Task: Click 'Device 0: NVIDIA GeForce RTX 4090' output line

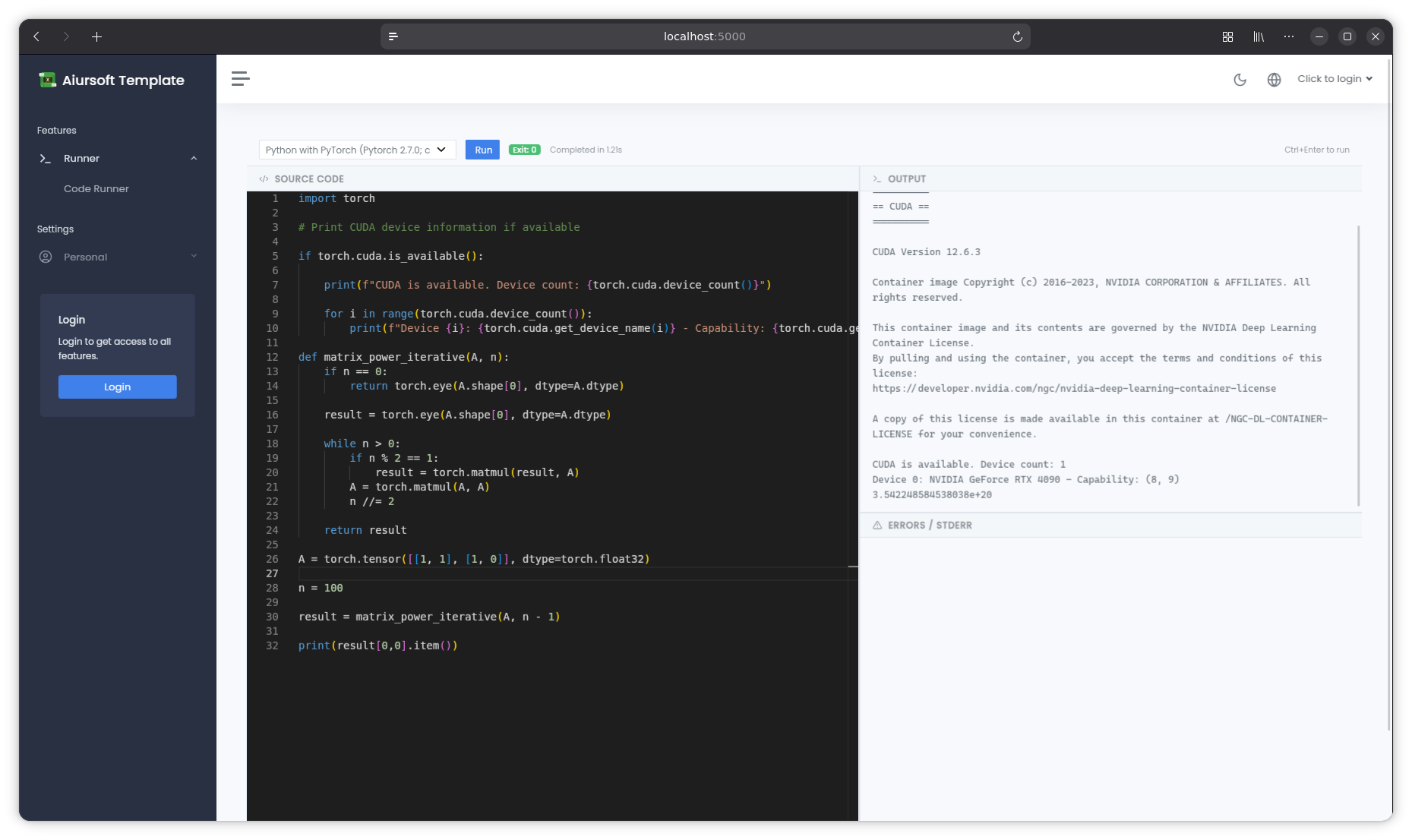Action: (x=1025, y=479)
